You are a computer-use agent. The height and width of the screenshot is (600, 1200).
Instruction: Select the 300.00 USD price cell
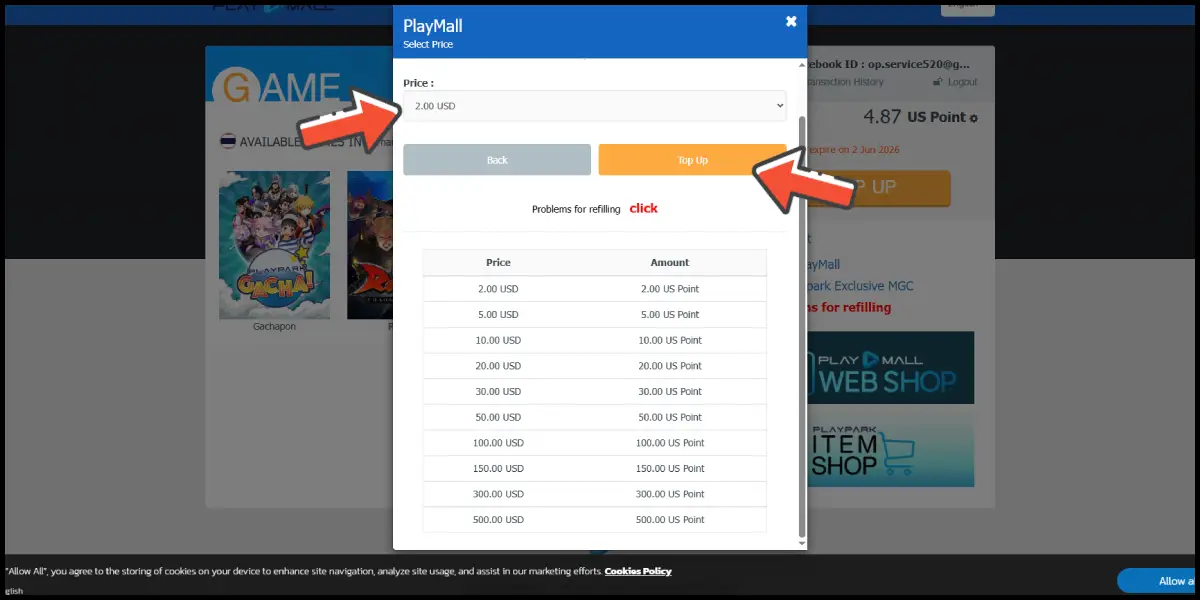(x=498, y=494)
